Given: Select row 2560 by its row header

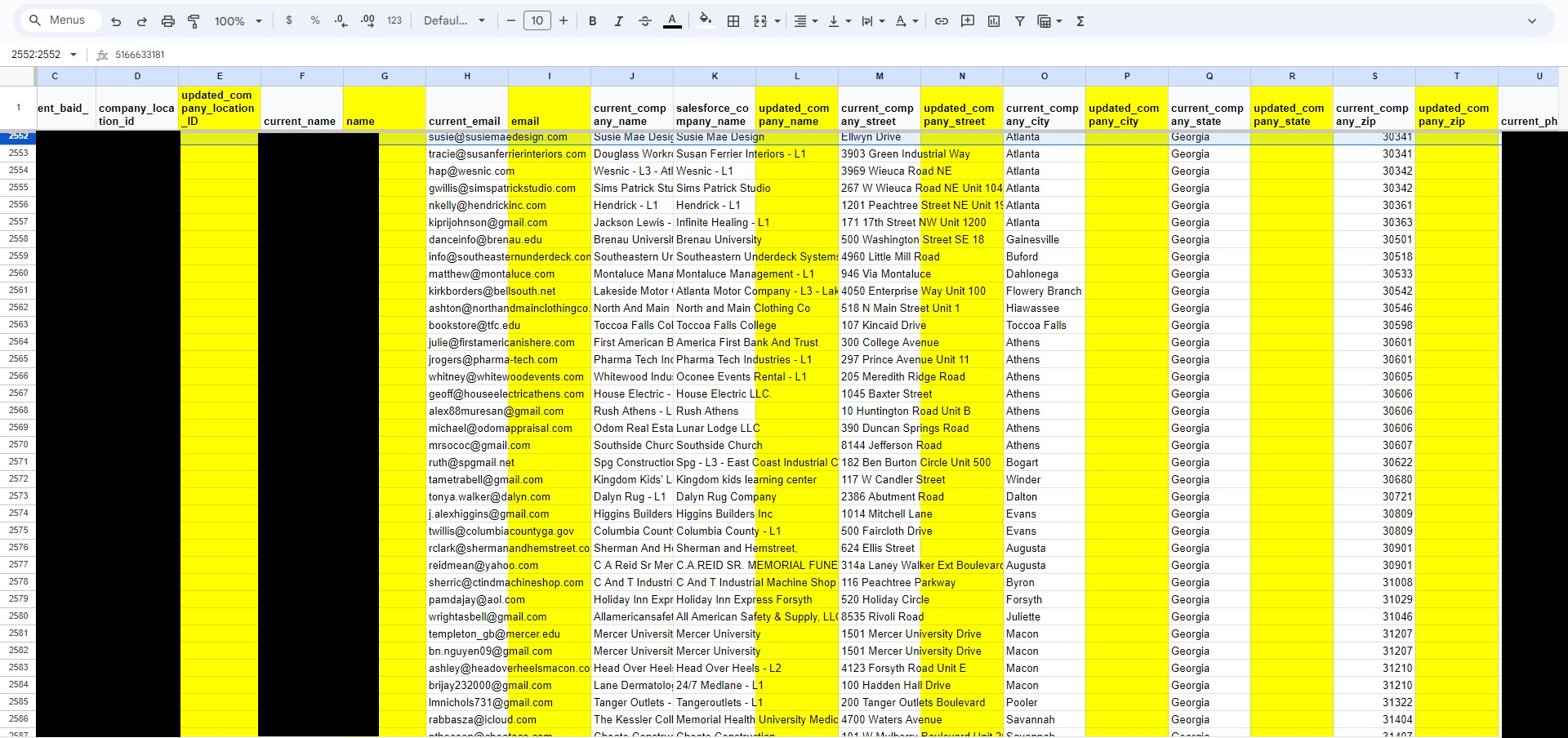Looking at the screenshot, I should [x=18, y=273].
